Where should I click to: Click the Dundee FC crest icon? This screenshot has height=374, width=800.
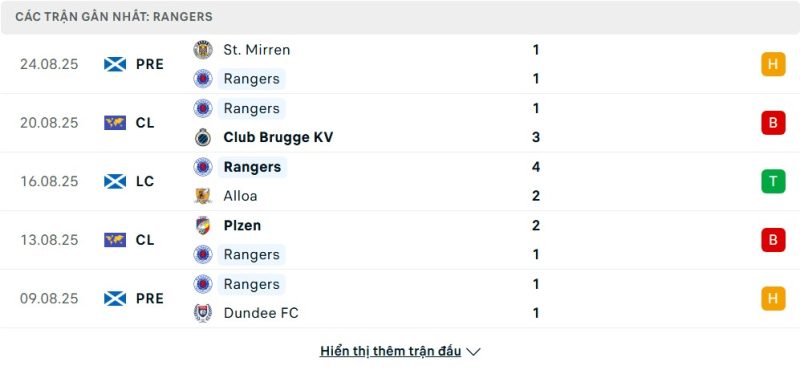[x=203, y=313]
